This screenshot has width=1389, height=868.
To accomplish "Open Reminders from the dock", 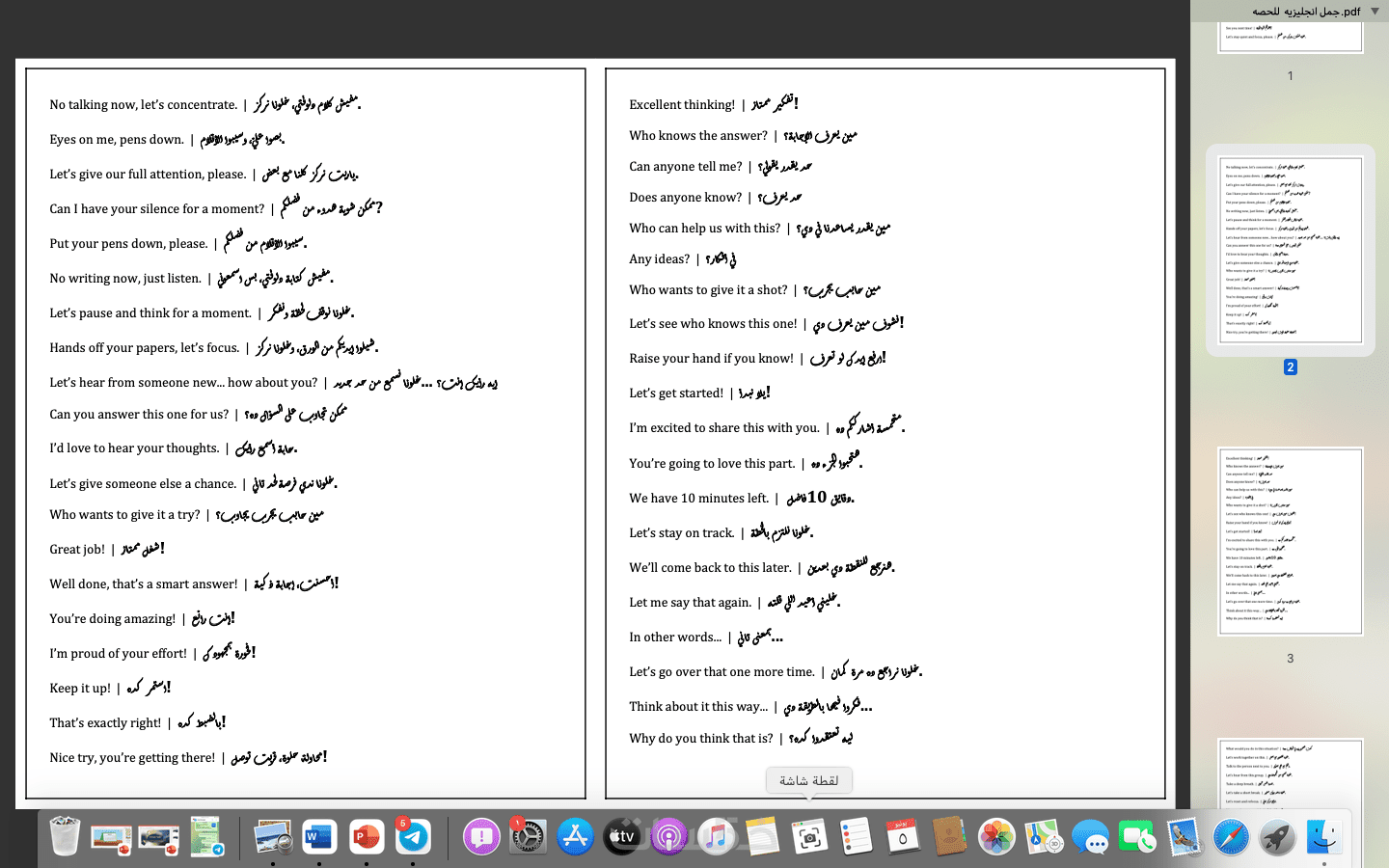I will tap(856, 836).
